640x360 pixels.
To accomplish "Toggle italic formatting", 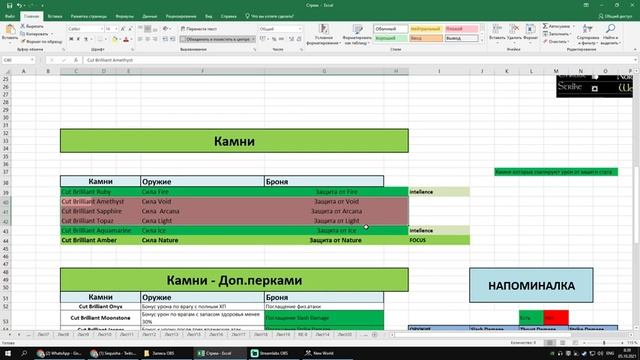I will point(78,39).
